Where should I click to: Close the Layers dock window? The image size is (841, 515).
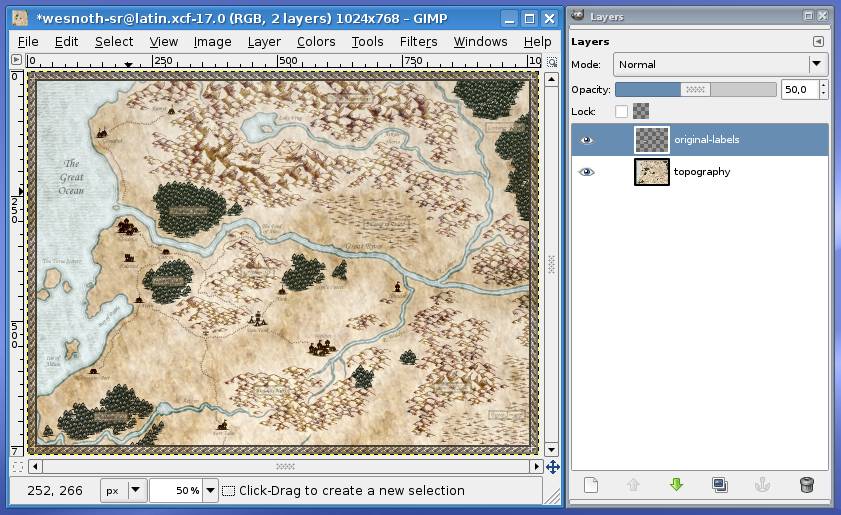(x=822, y=16)
